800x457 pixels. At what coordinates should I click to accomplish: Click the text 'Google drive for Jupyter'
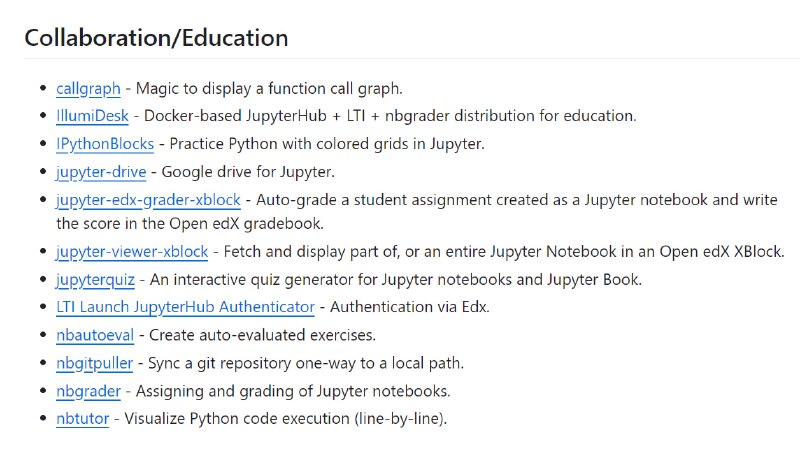pos(246,172)
